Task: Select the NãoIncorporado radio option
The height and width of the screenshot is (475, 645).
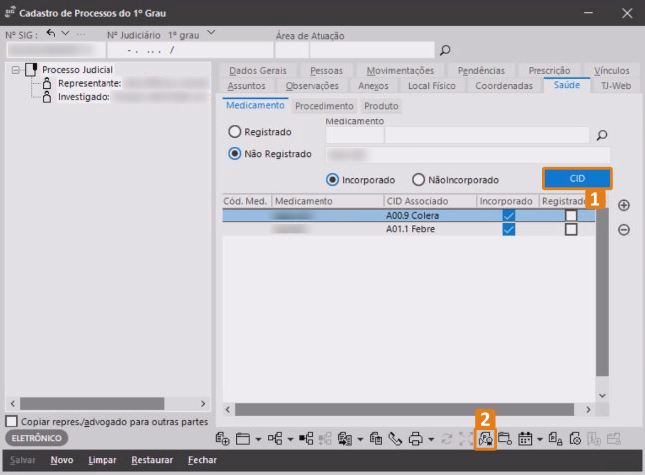Action: [x=419, y=179]
